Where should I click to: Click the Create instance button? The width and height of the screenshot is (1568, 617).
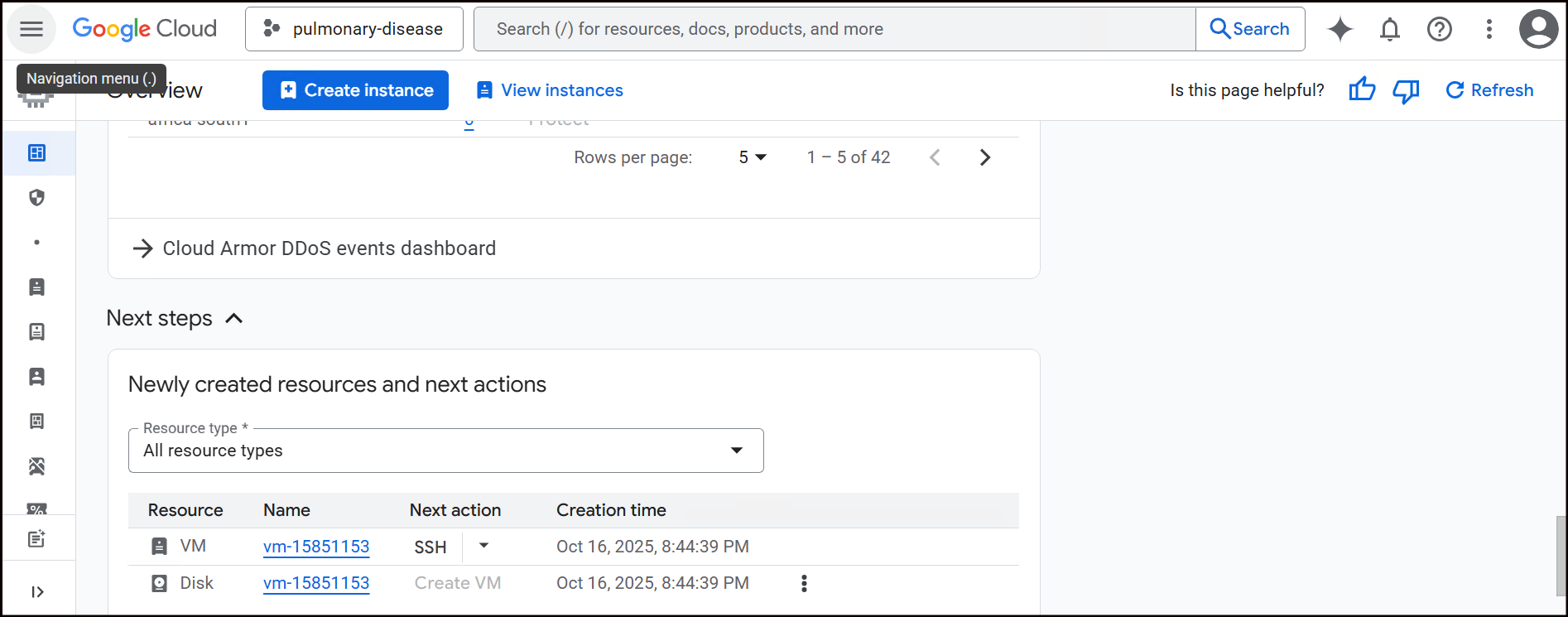[x=355, y=90]
